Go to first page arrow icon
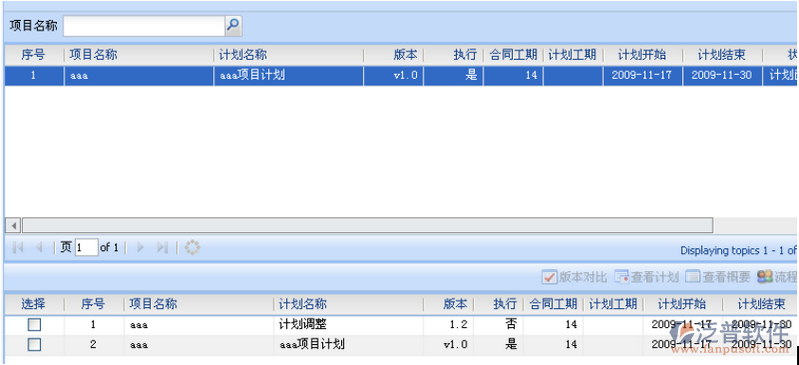799x365 pixels. pyautogui.click(x=18, y=248)
